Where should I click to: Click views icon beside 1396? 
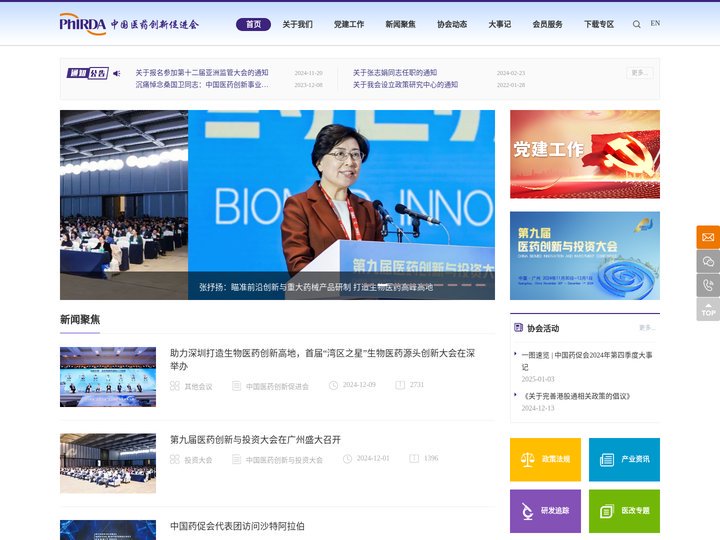pos(414,458)
